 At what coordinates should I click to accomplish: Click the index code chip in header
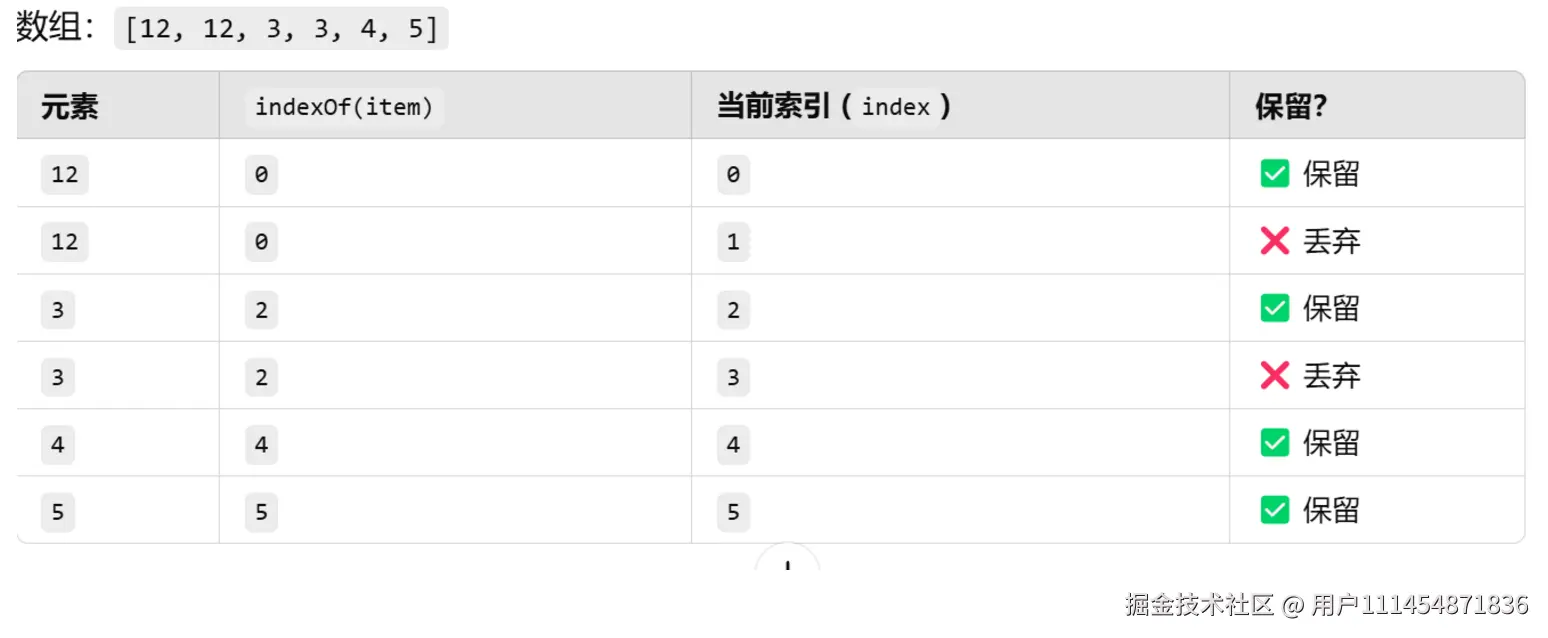pyautogui.click(x=895, y=106)
